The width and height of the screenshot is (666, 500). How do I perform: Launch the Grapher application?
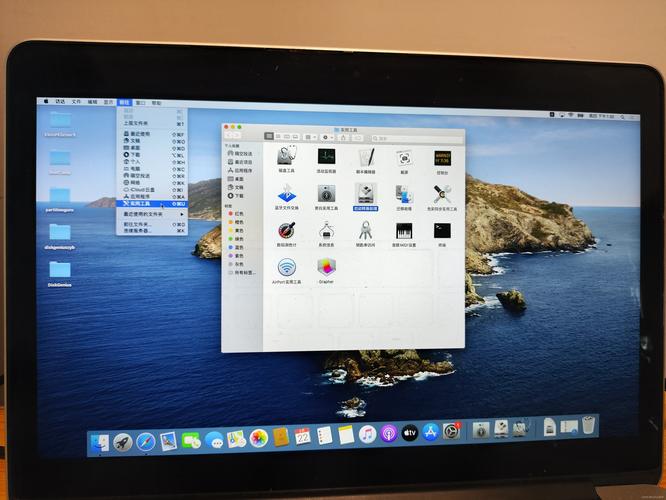(326, 267)
